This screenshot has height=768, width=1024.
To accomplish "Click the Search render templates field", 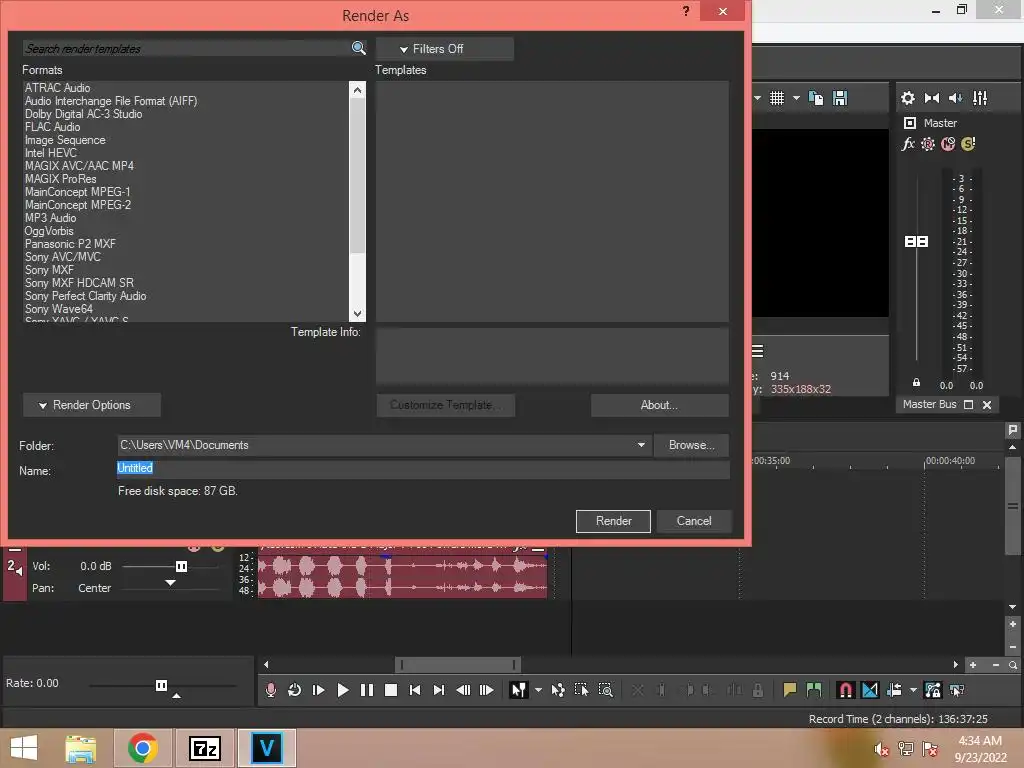I will click(x=187, y=48).
